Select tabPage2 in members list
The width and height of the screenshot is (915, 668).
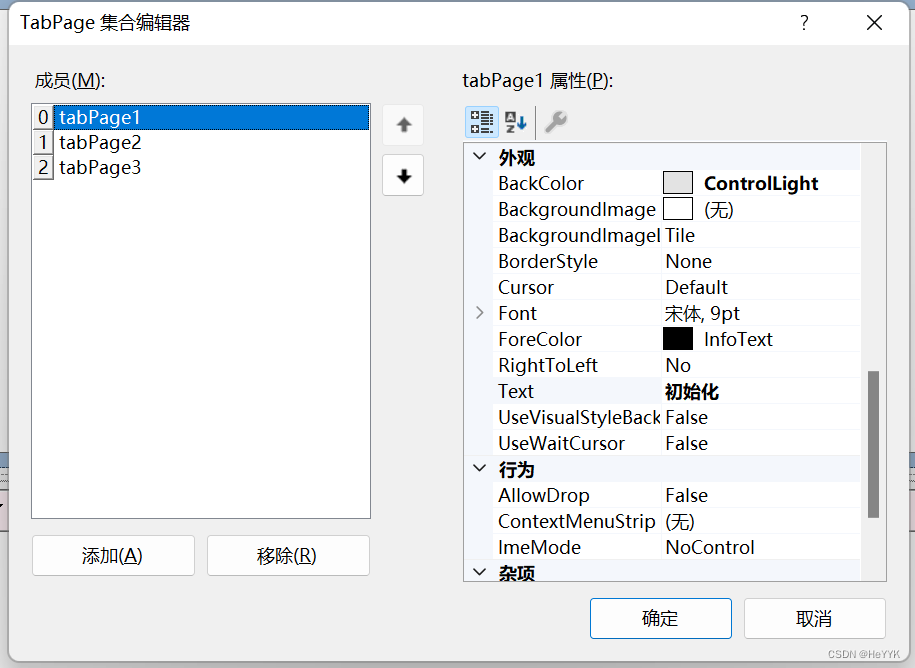(x=211, y=142)
